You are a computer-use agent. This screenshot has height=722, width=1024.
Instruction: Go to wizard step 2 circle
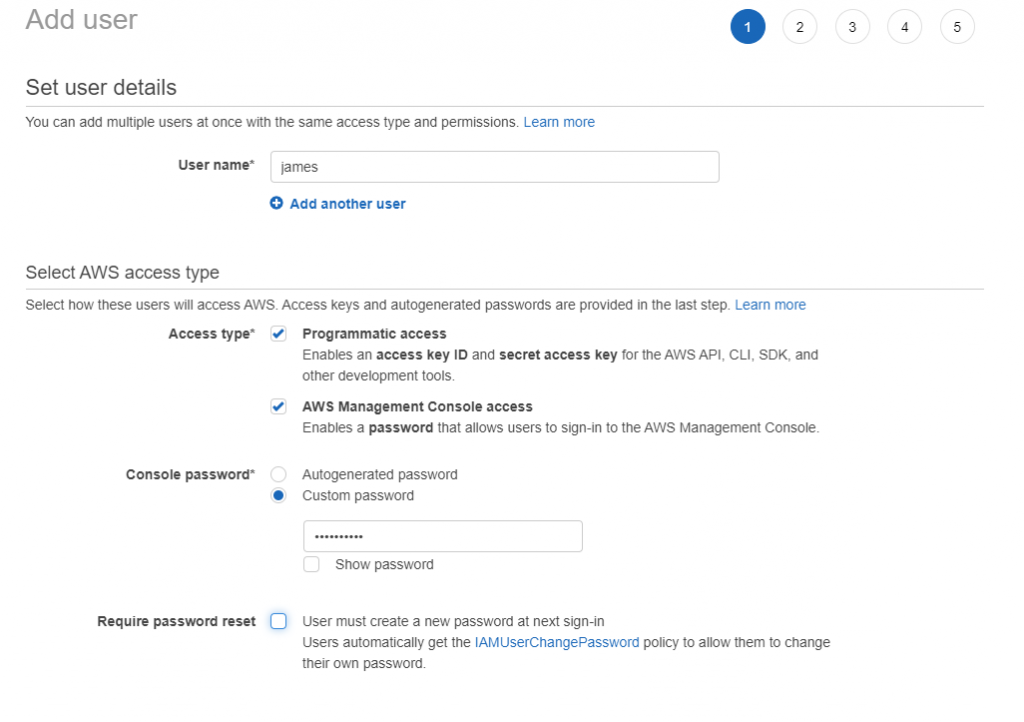point(799,27)
